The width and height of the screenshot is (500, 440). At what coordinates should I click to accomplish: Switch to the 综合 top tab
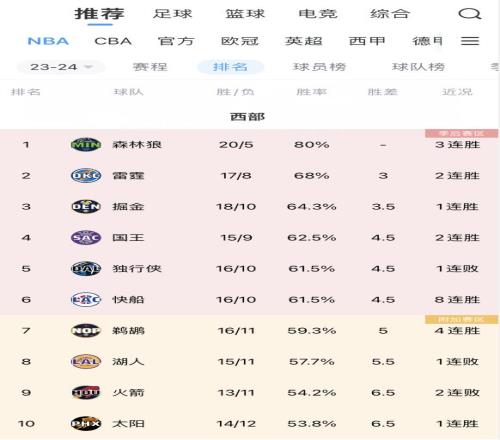pos(390,14)
